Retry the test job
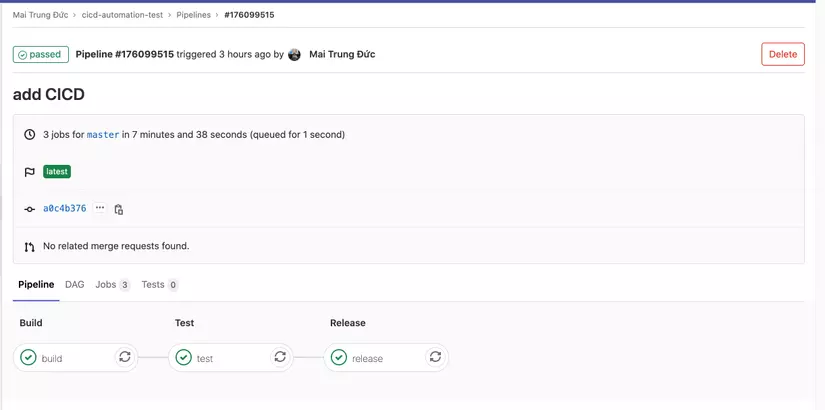825x410 pixels. click(280, 357)
